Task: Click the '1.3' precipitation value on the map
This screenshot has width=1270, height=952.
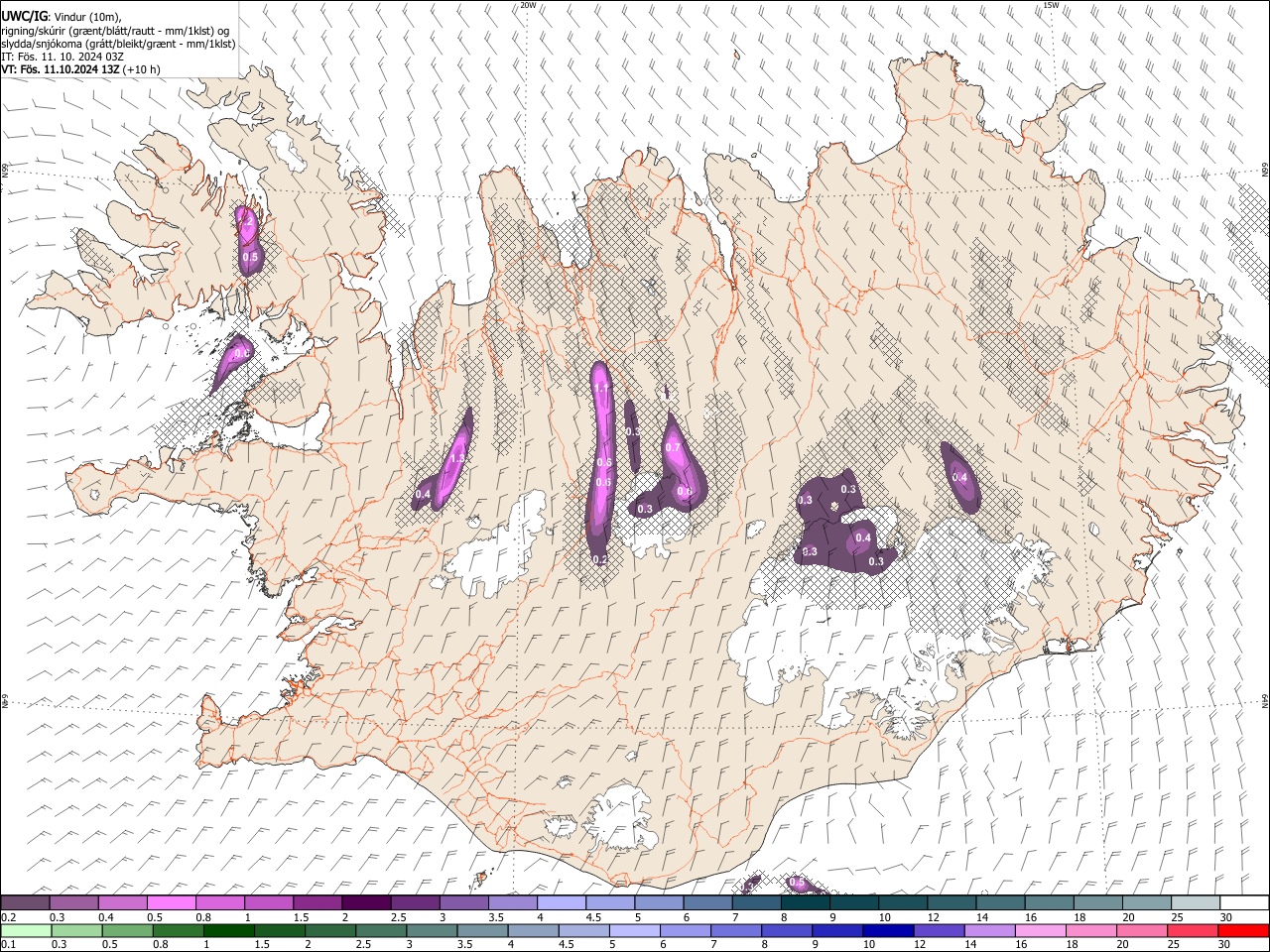Action: tap(457, 459)
